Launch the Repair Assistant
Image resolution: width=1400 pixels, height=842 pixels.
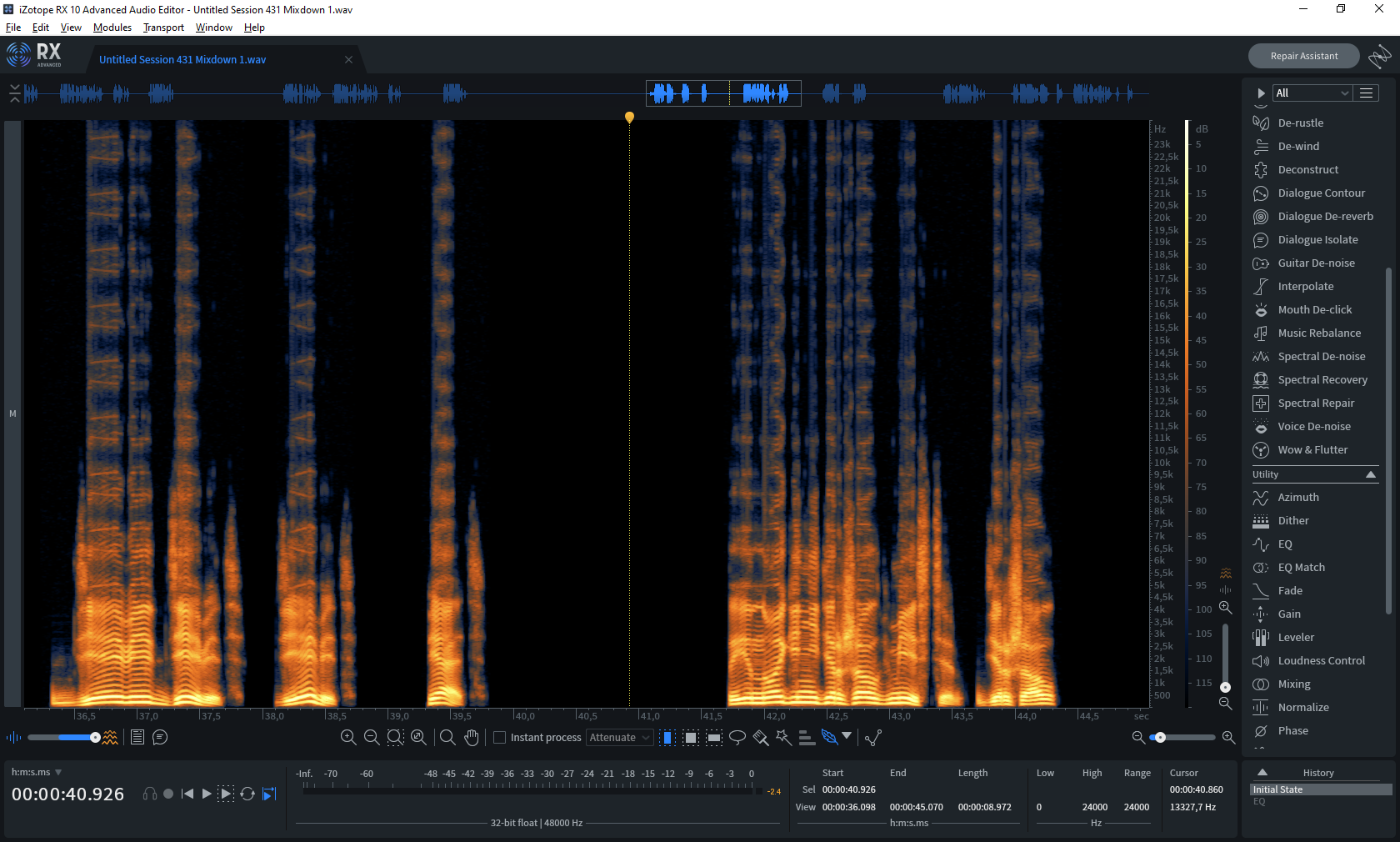click(x=1304, y=56)
